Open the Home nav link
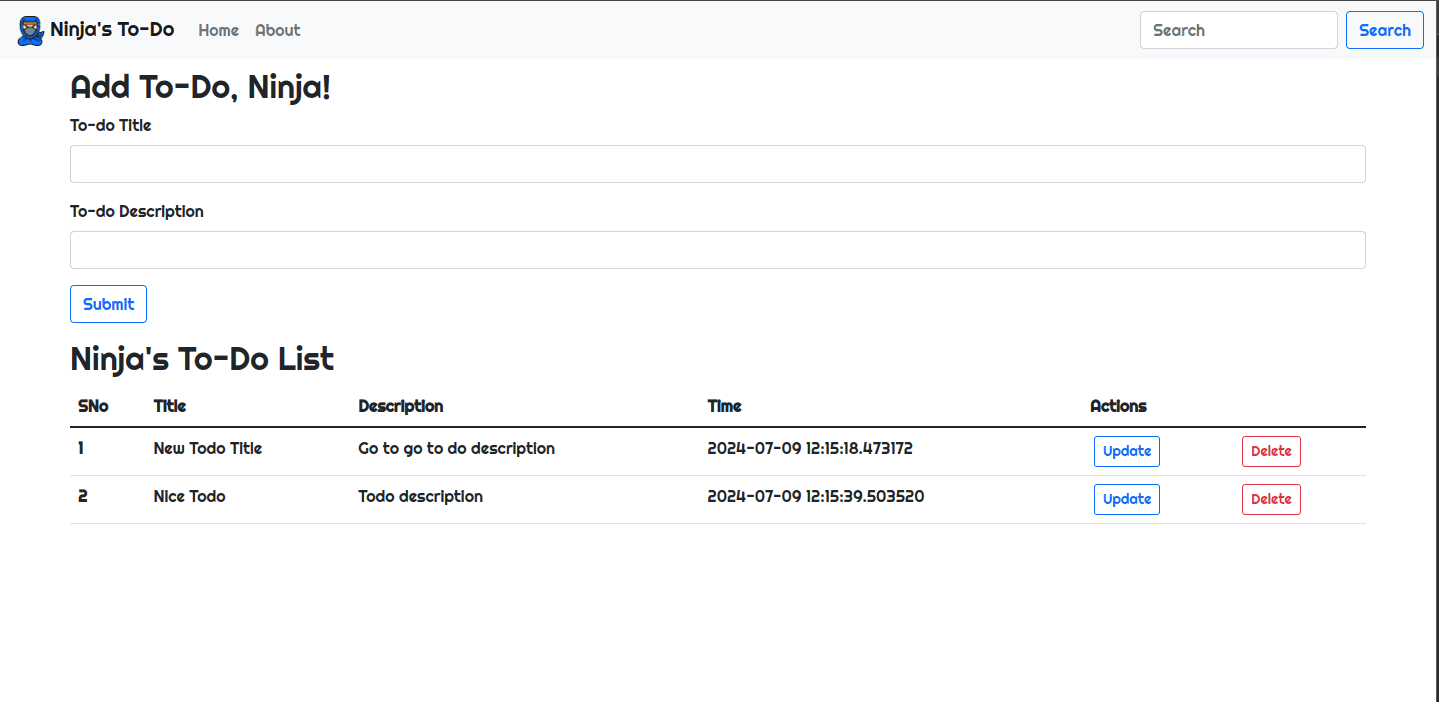Image resolution: width=1439 pixels, height=702 pixels. (218, 30)
